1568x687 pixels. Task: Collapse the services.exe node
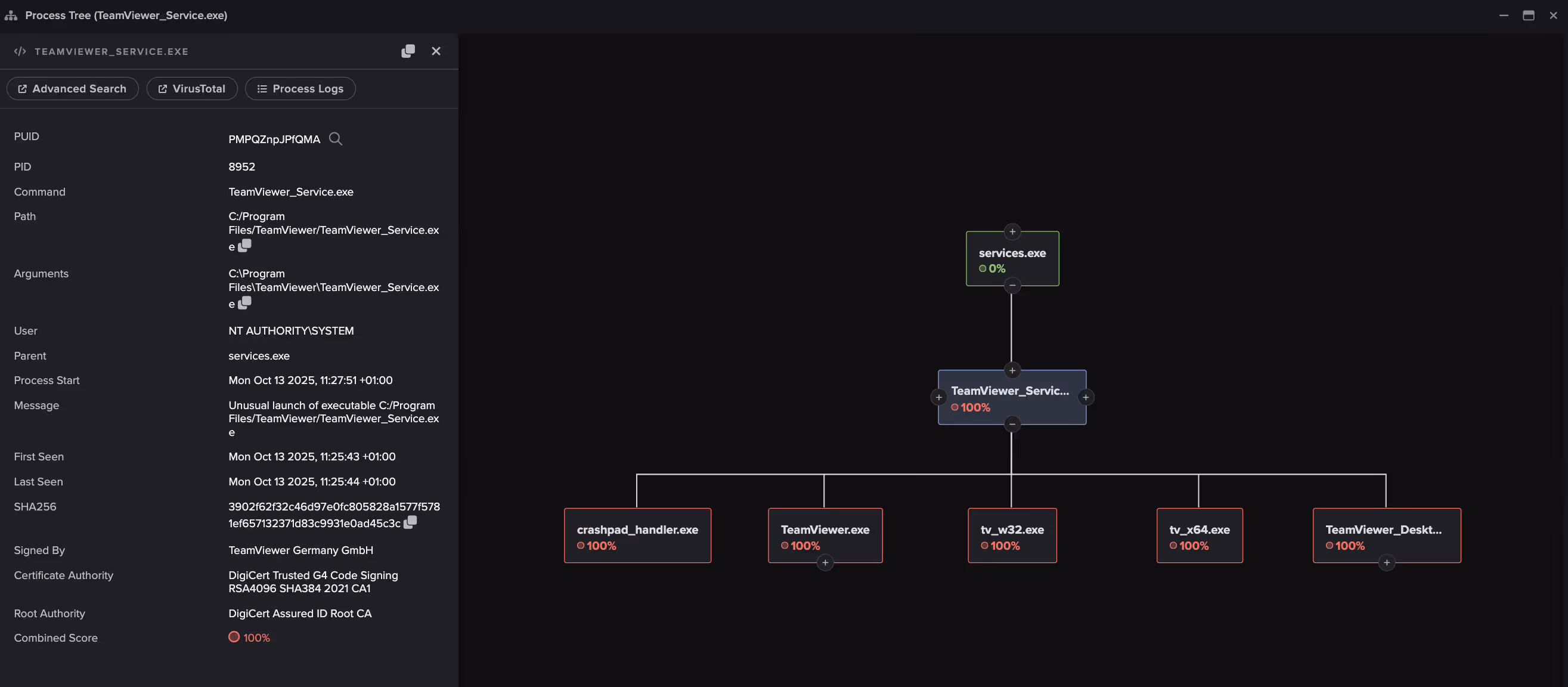coord(1012,286)
